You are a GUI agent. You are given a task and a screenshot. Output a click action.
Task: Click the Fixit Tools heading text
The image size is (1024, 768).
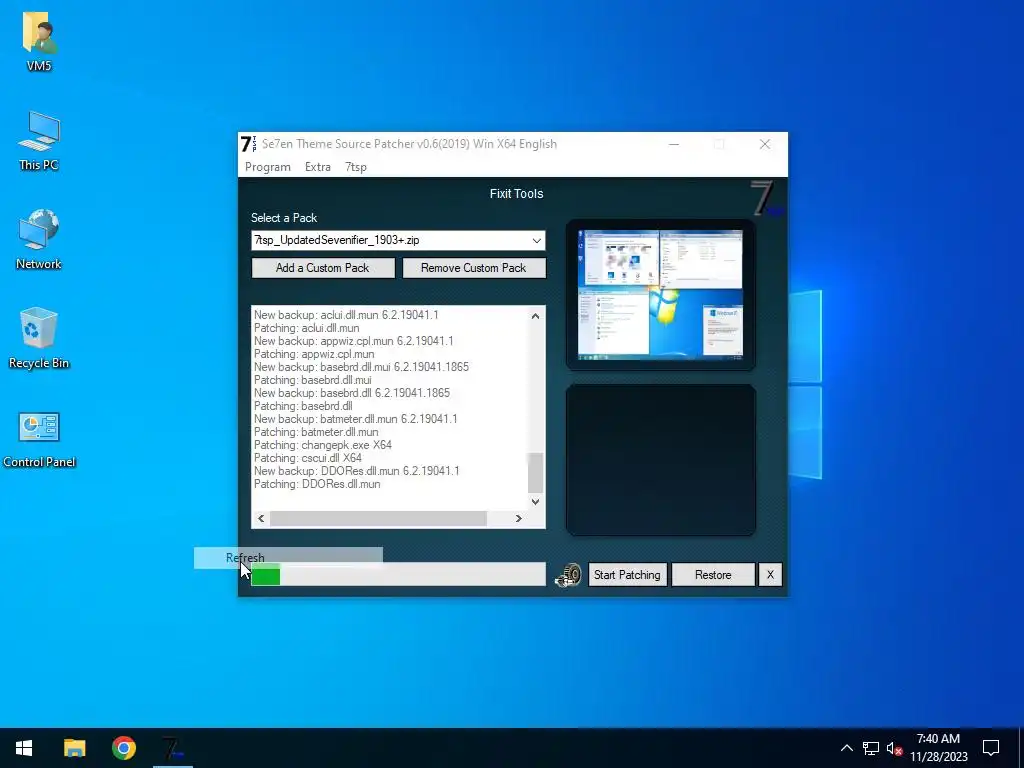coord(517,193)
